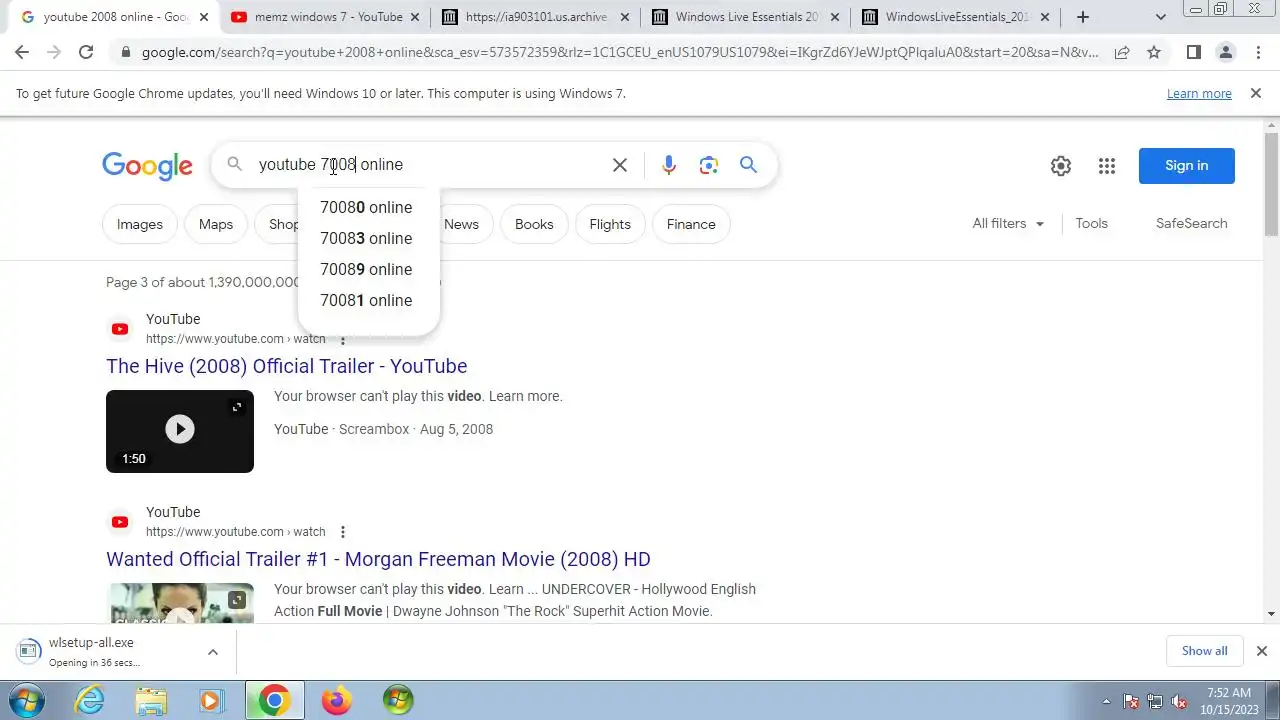
Task: Open wlsetup-all.exe download options chevron
Action: [x=213, y=652]
